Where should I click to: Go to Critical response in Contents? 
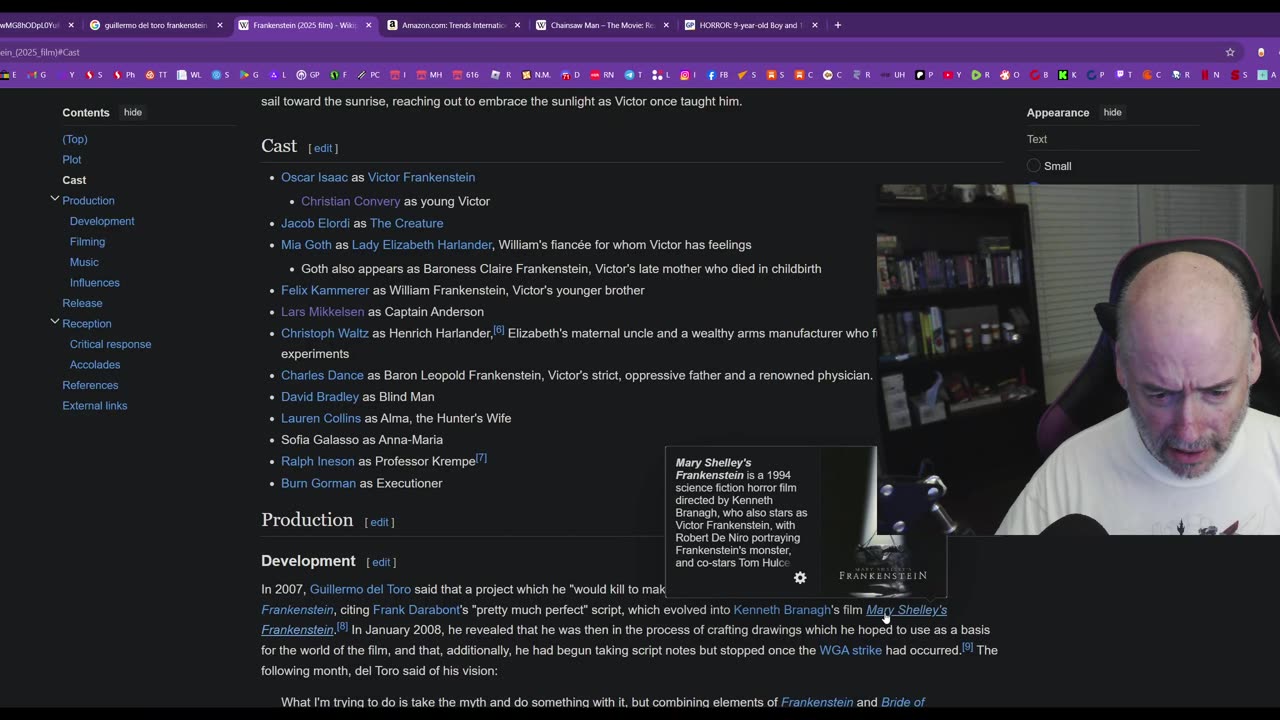(111, 344)
